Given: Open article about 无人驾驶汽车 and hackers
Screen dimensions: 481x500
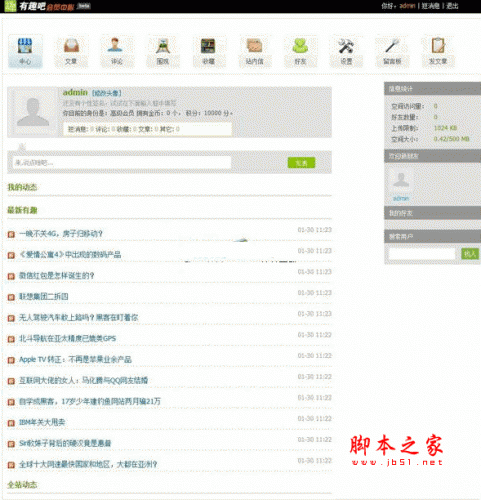Looking at the screenshot, I should tap(79, 318).
